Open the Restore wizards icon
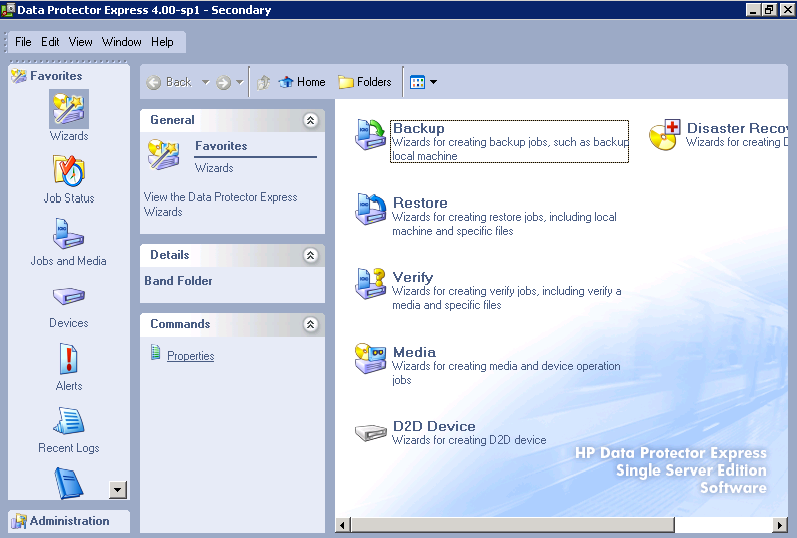This screenshot has height=538, width=797. click(x=371, y=209)
